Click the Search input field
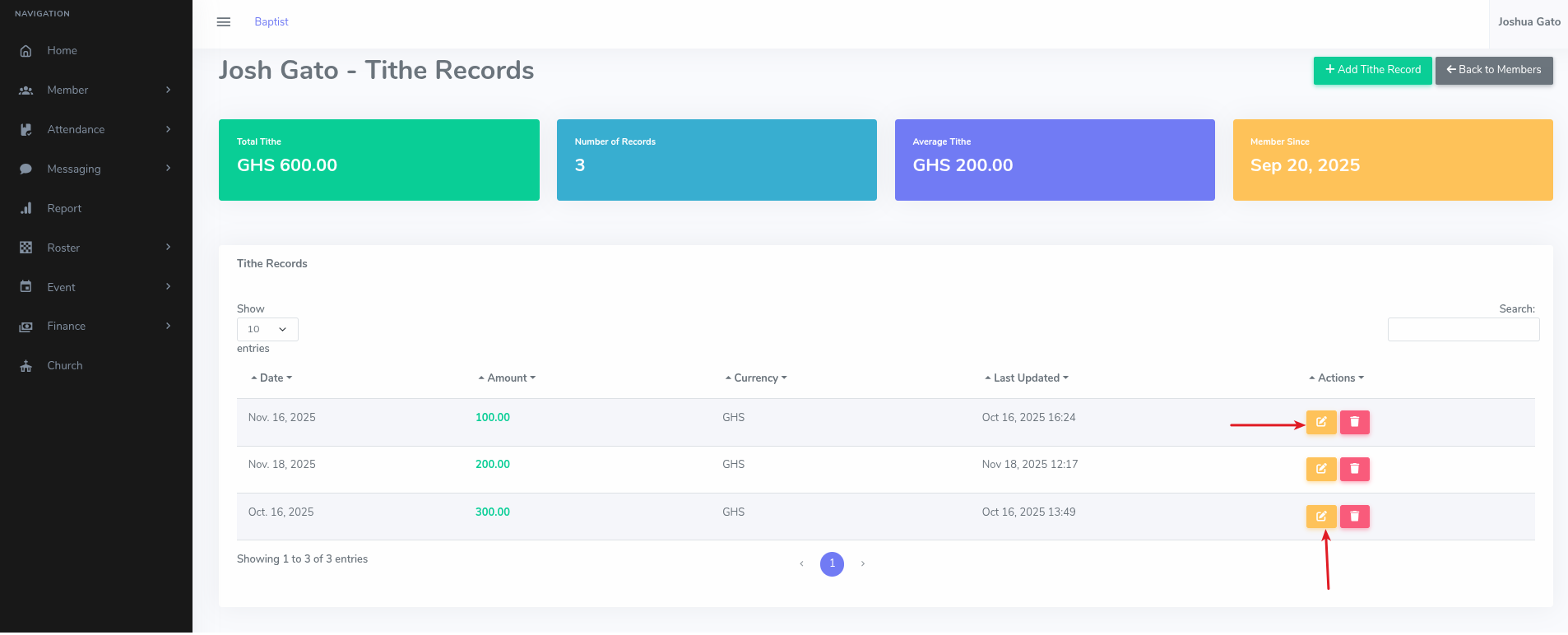Screen dimensions: 1568x635 click(x=1463, y=330)
